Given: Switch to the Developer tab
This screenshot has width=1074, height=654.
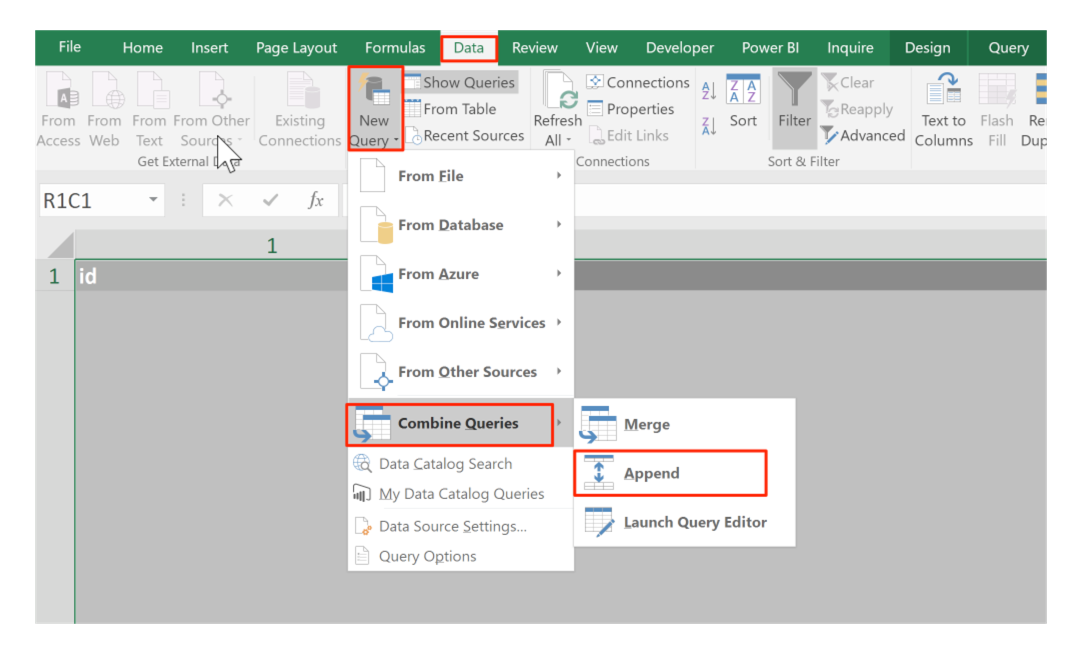Looking at the screenshot, I should click(679, 48).
